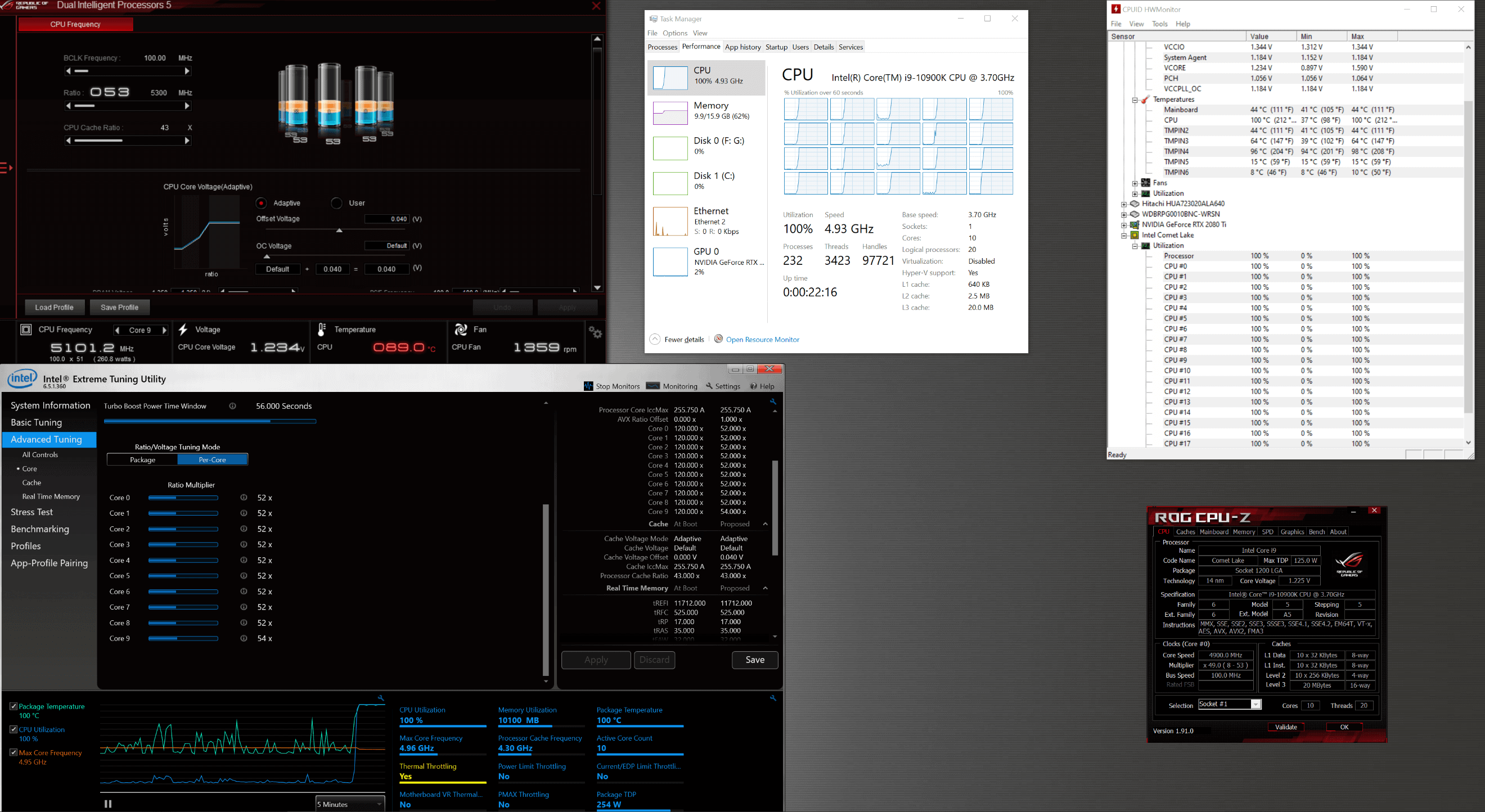Switch to the App history tab in Task Manager
This screenshot has height=812, width=1485.
(742, 47)
